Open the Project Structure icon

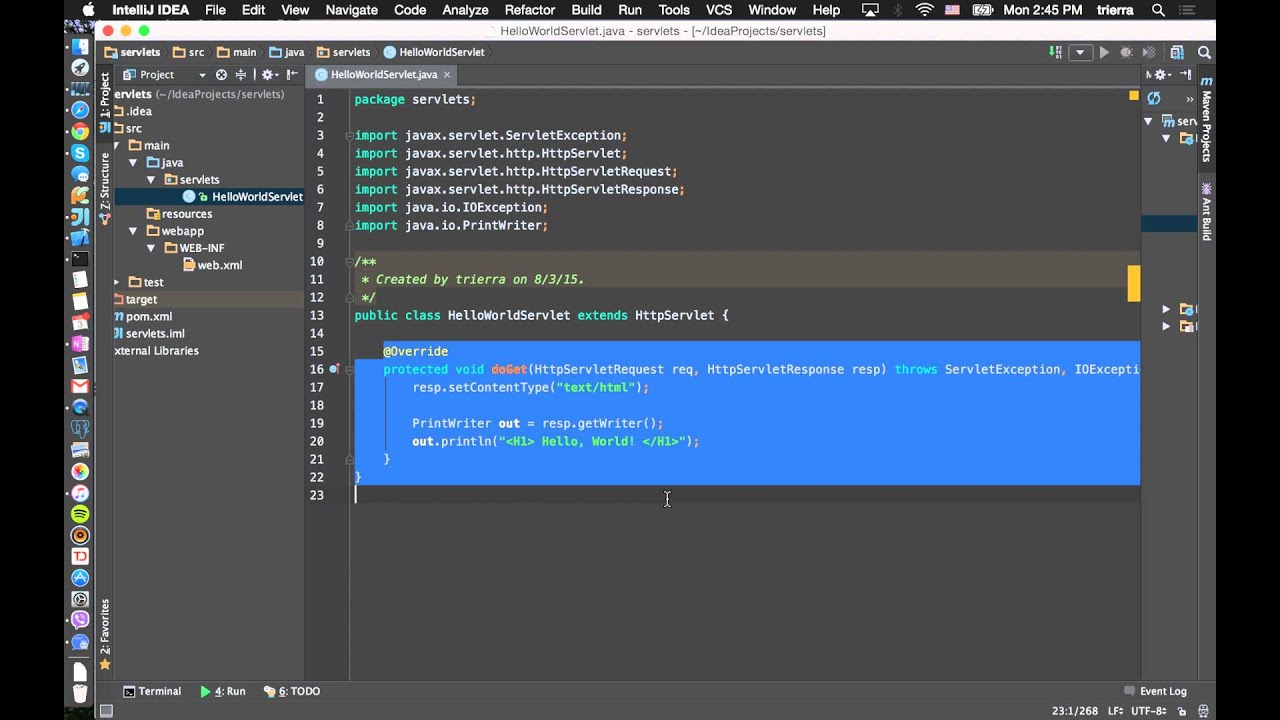pos(1177,52)
